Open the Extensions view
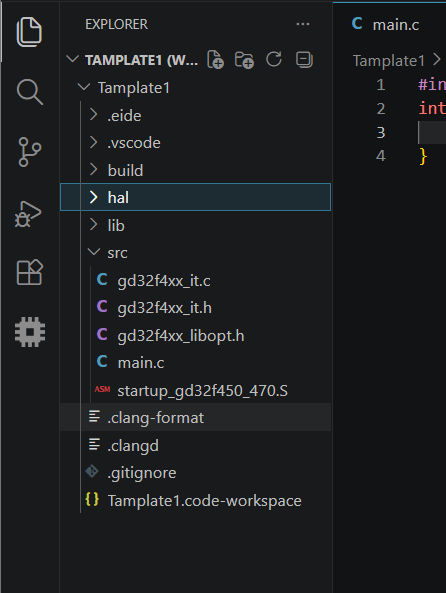This screenshot has height=593, width=446. pyautogui.click(x=30, y=272)
